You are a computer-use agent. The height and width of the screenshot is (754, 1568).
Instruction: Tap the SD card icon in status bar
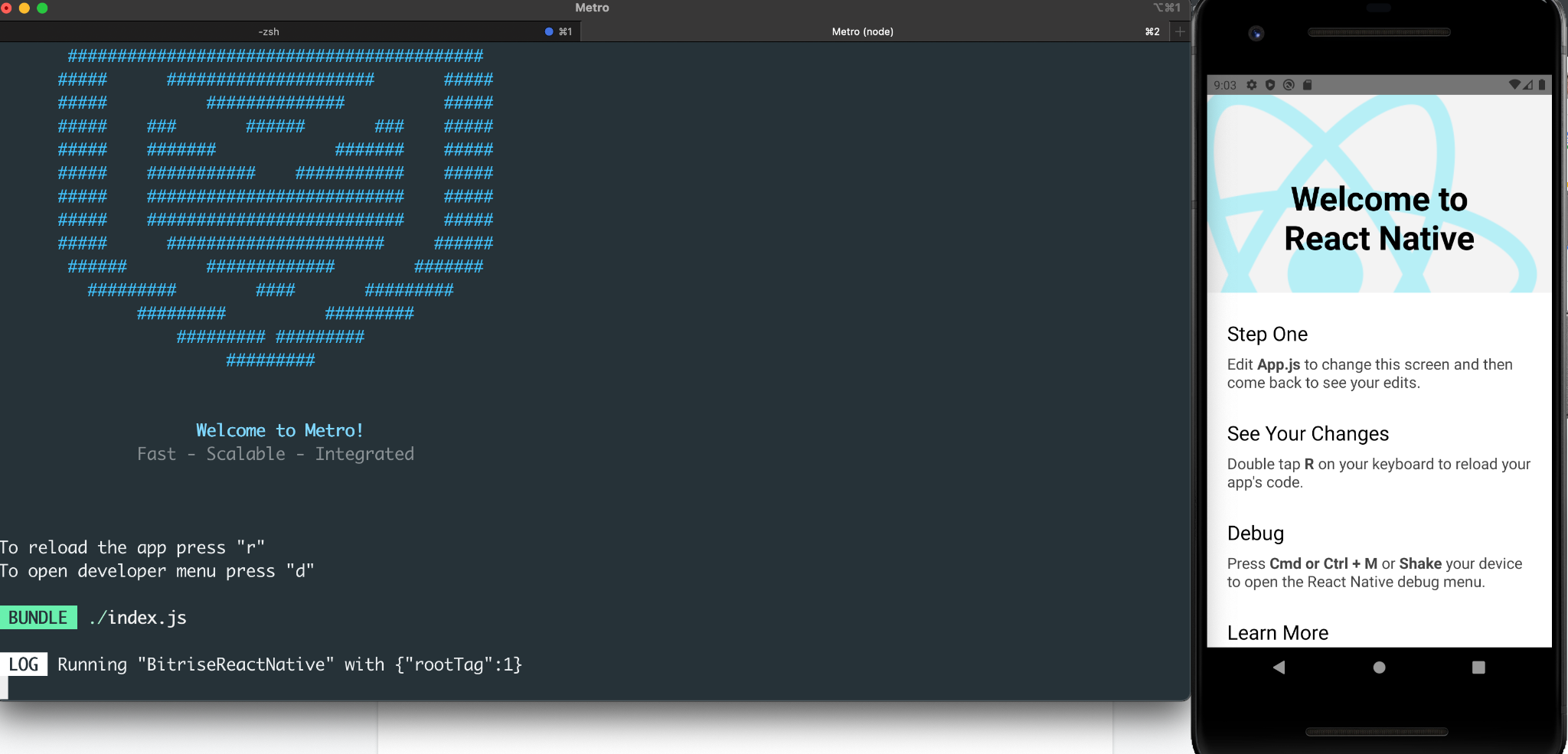[x=1308, y=85]
